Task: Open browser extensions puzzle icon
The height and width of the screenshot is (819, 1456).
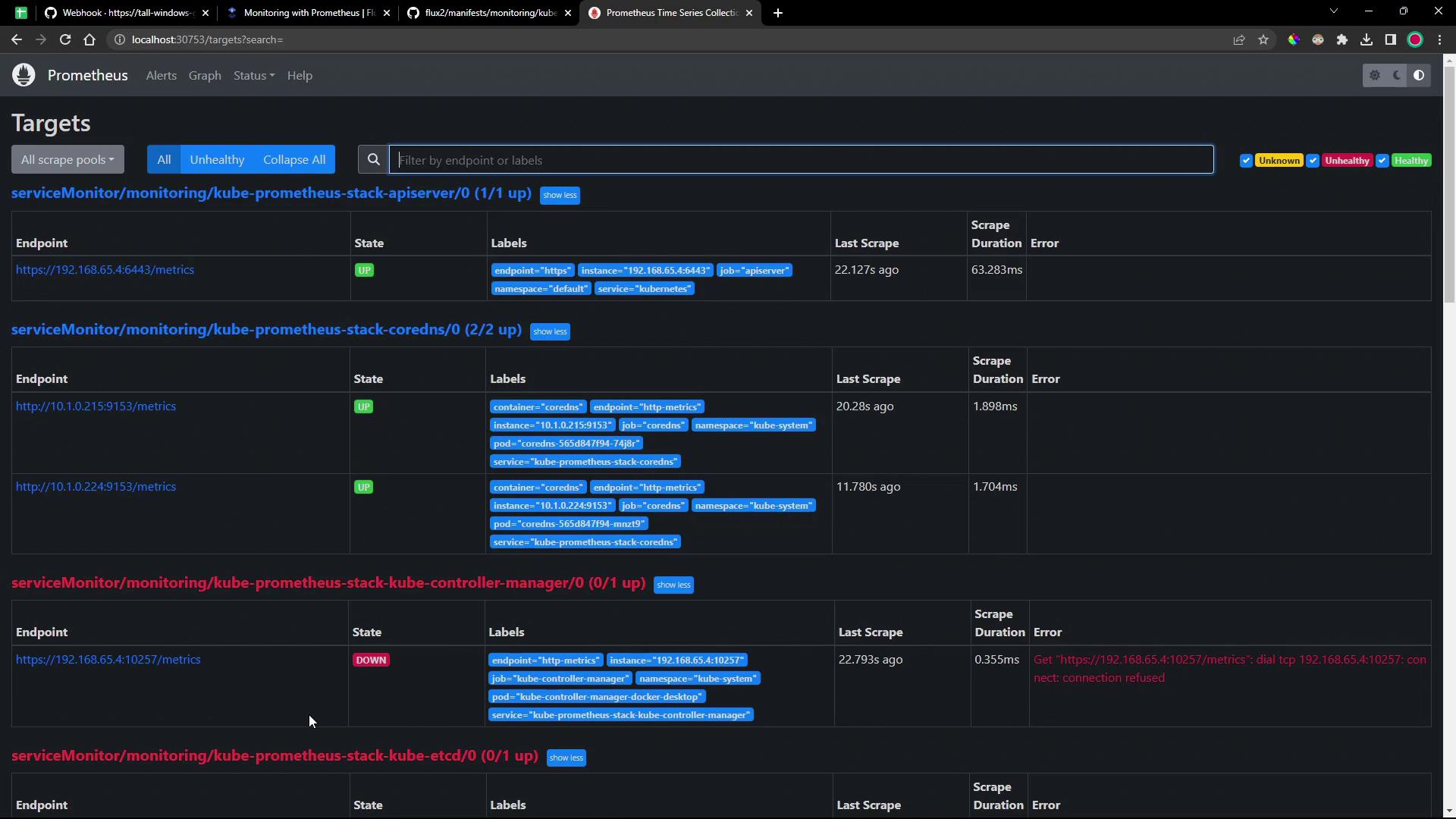Action: point(1342,39)
